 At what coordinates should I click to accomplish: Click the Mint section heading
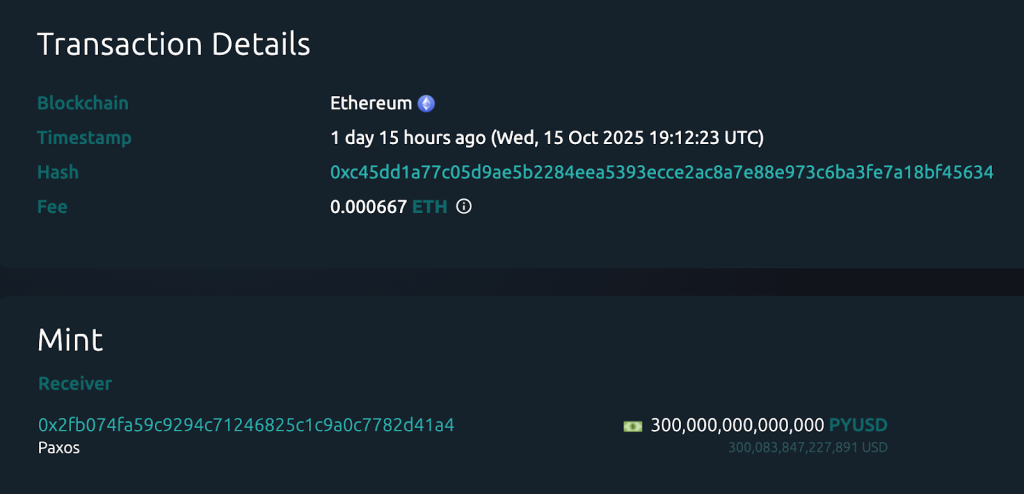70,340
